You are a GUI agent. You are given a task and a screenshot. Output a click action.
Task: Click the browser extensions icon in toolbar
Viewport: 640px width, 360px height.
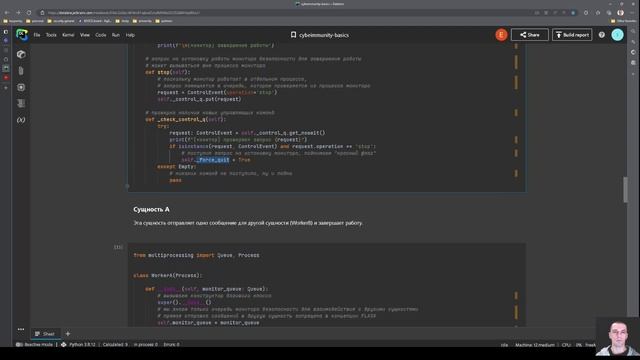(x=586, y=13)
